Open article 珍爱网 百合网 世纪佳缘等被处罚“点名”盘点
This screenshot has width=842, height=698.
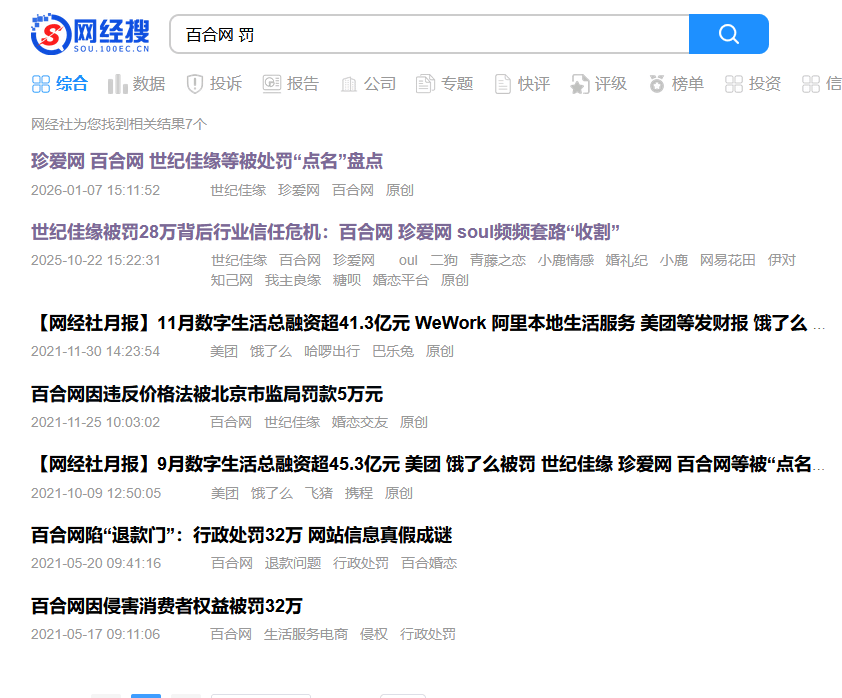[207, 161]
